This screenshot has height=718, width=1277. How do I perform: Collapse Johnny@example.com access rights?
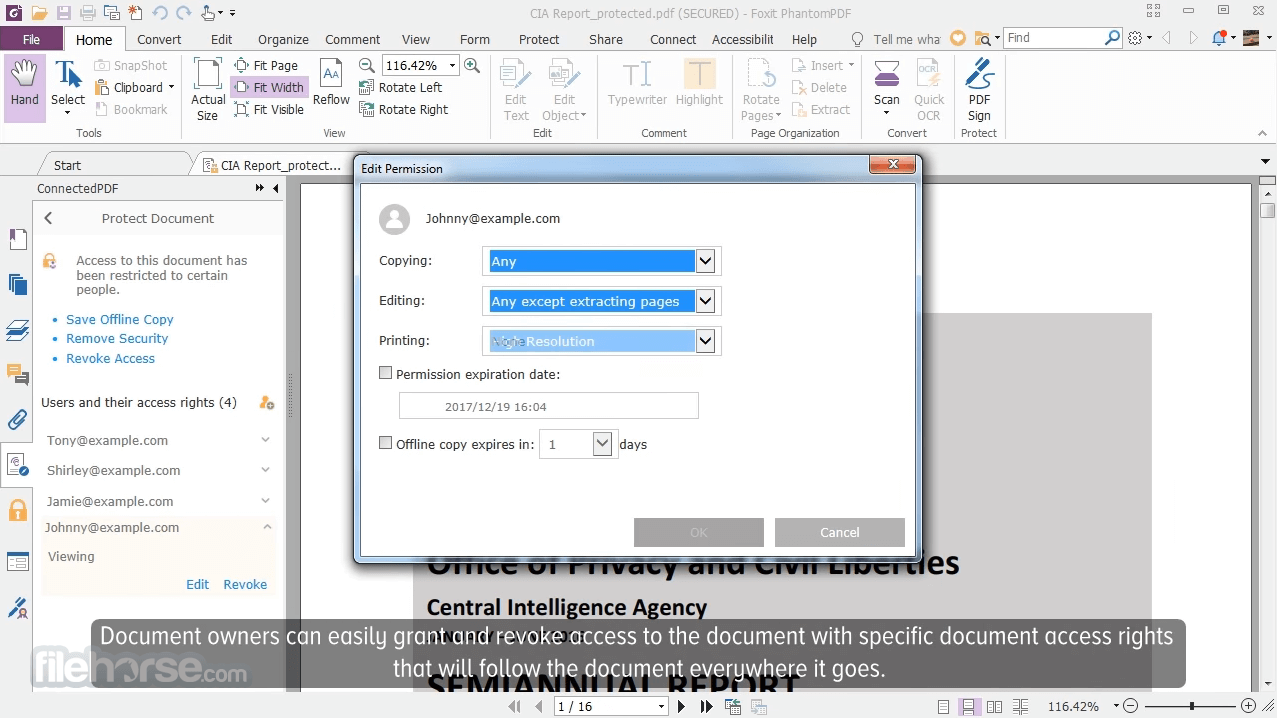coord(266,527)
